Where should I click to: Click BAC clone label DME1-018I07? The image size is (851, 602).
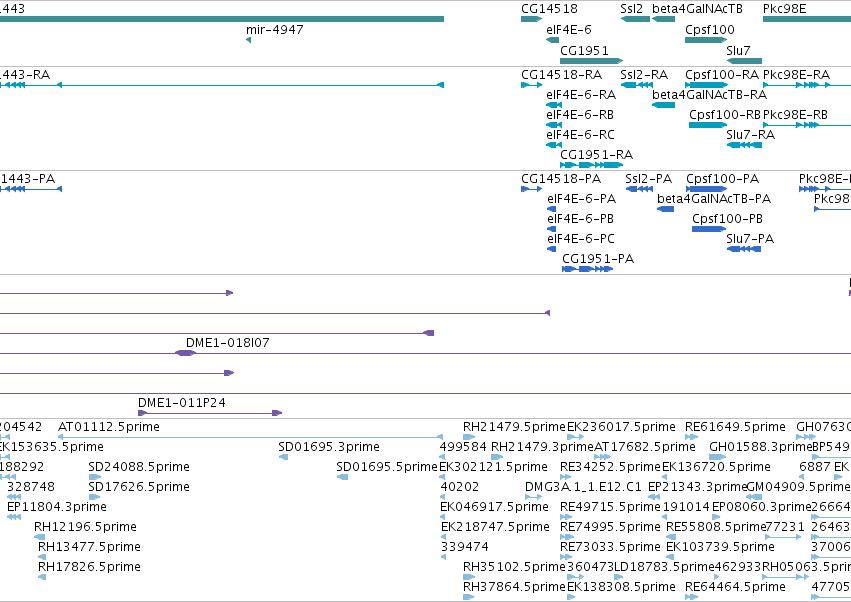pyautogui.click(x=227, y=343)
